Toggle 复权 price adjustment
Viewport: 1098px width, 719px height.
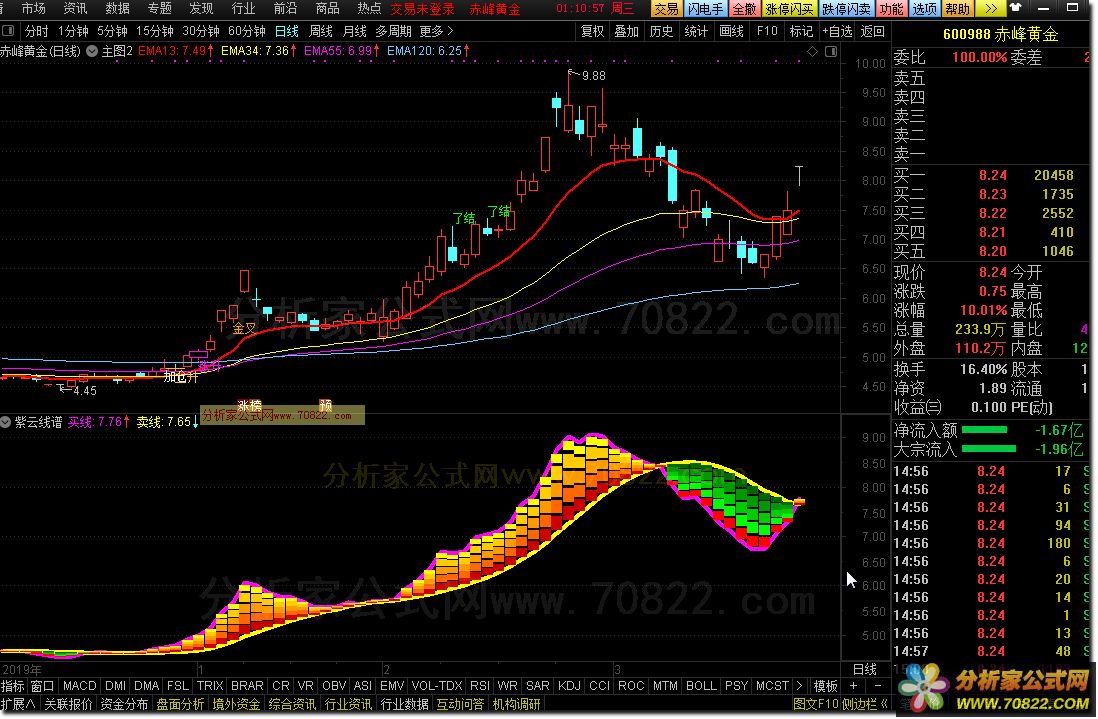coord(592,31)
